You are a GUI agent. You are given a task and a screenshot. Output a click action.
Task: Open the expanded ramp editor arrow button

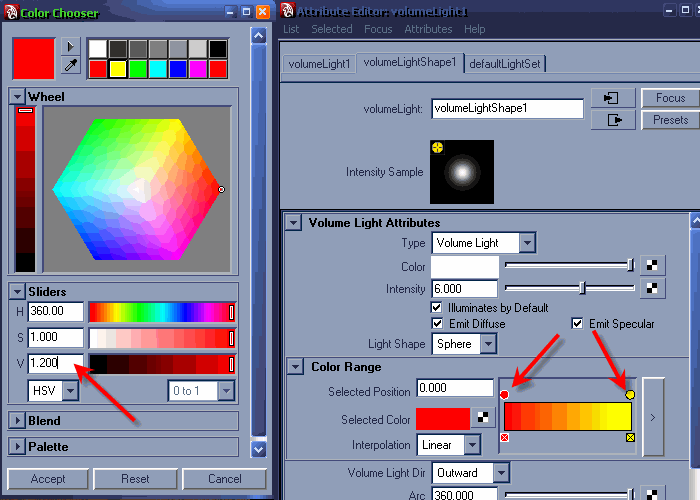(653, 416)
